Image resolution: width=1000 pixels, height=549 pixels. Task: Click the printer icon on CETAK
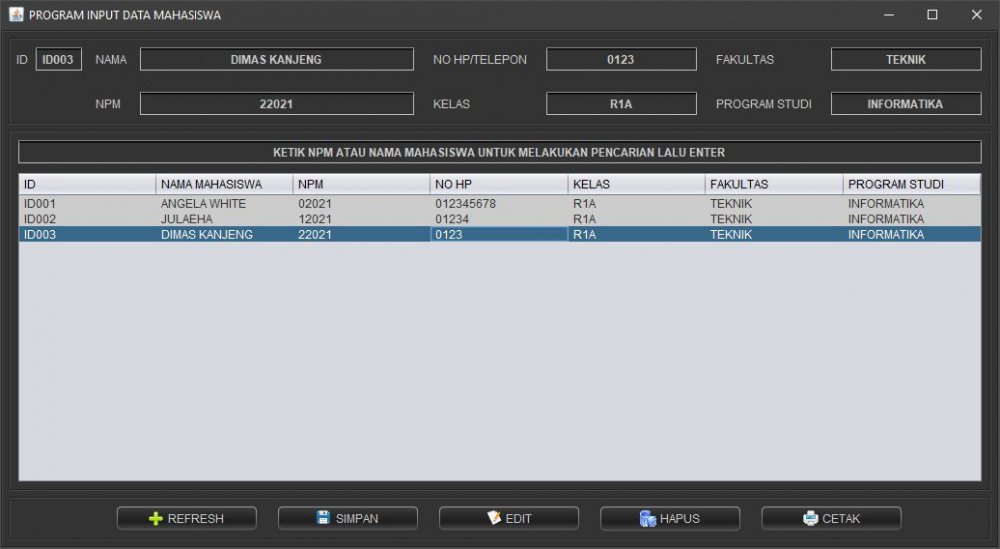point(810,518)
